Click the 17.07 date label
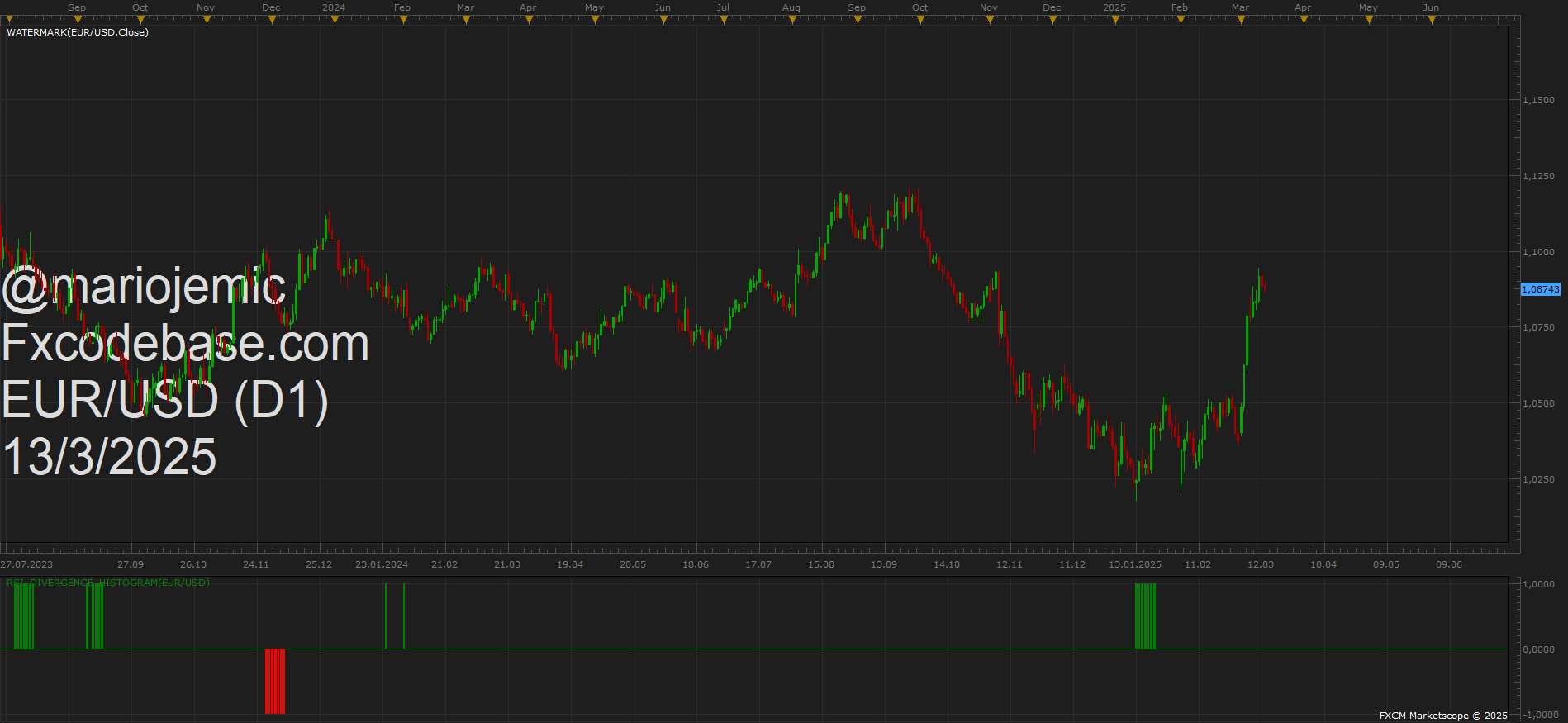This screenshot has width=1568, height=723. [x=758, y=564]
